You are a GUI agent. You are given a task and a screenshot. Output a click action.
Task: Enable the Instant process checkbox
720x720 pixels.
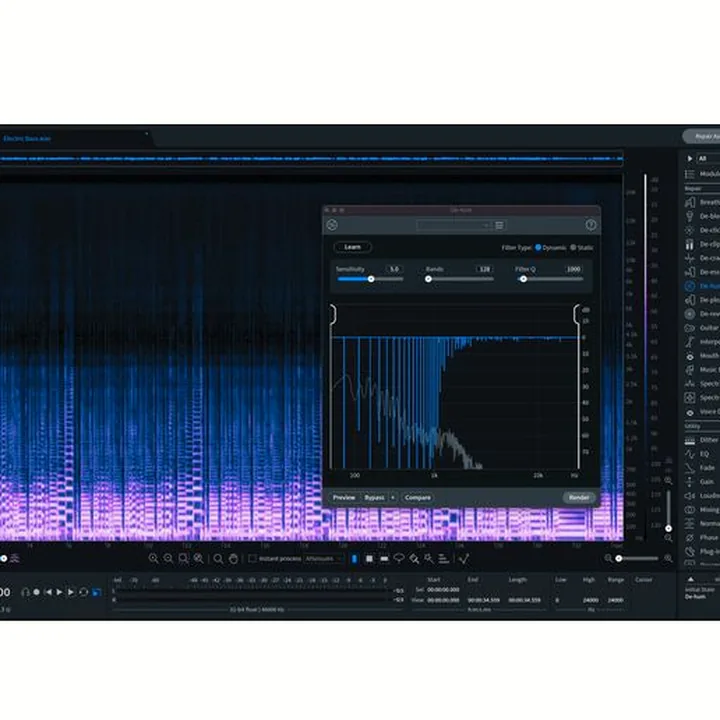tap(252, 558)
